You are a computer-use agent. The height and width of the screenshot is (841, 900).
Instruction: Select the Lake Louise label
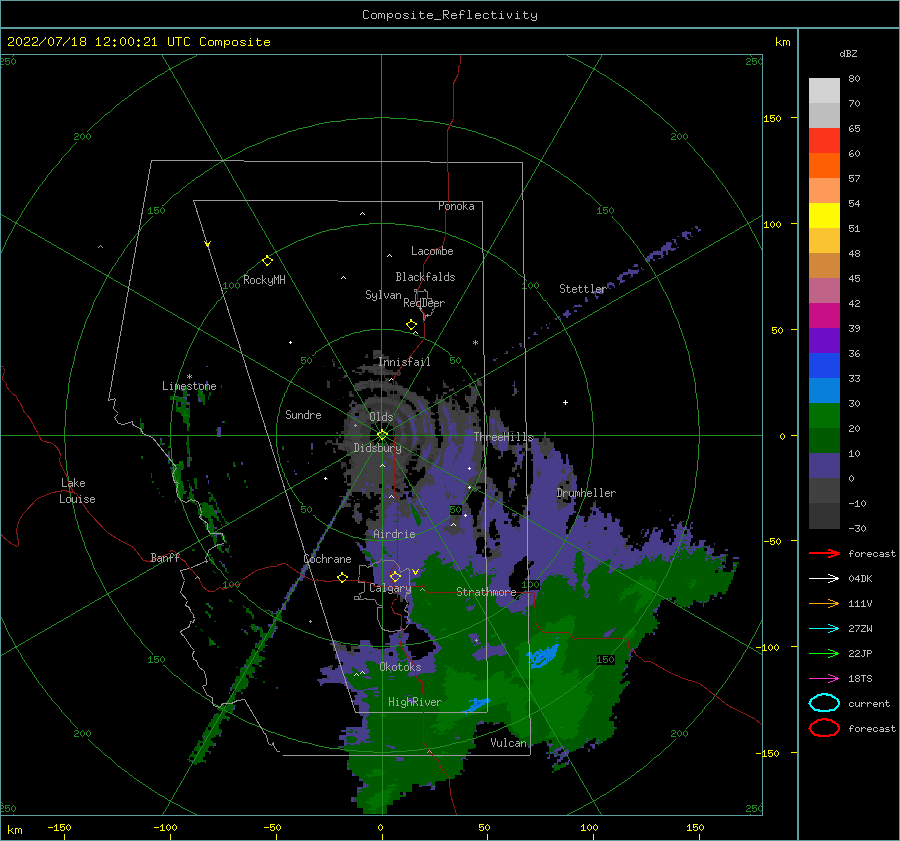pos(77,491)
